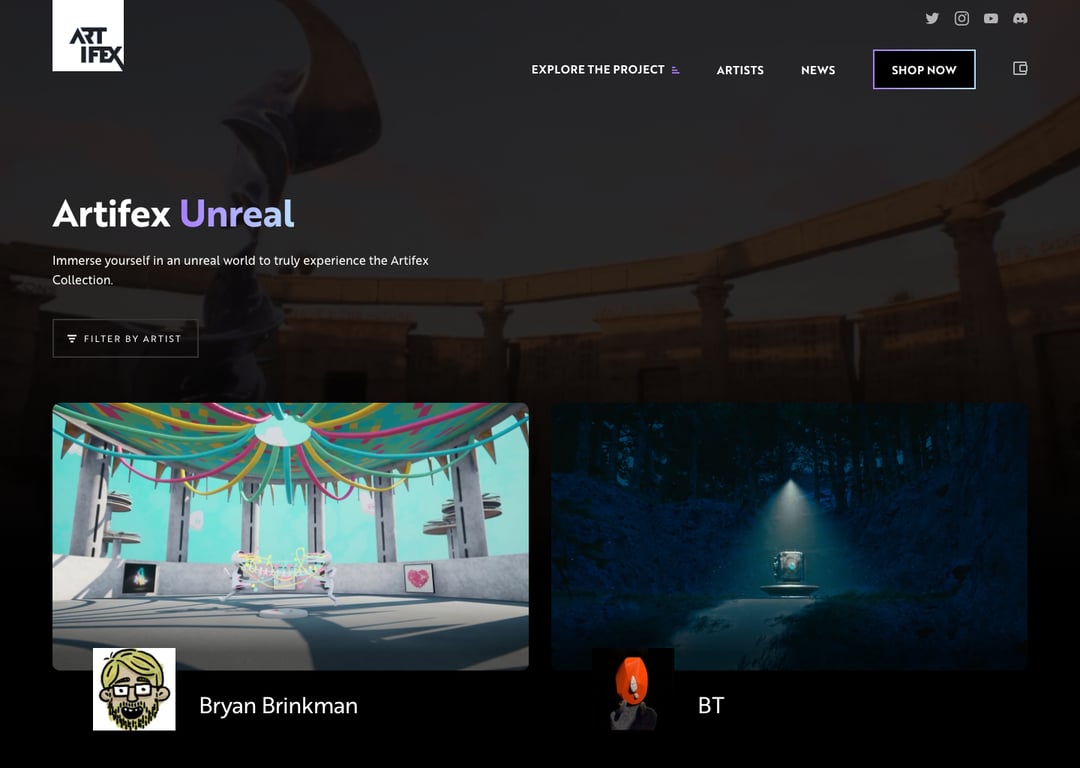
Task: Open BT's dark forest scene
Action: click(789, 536)
